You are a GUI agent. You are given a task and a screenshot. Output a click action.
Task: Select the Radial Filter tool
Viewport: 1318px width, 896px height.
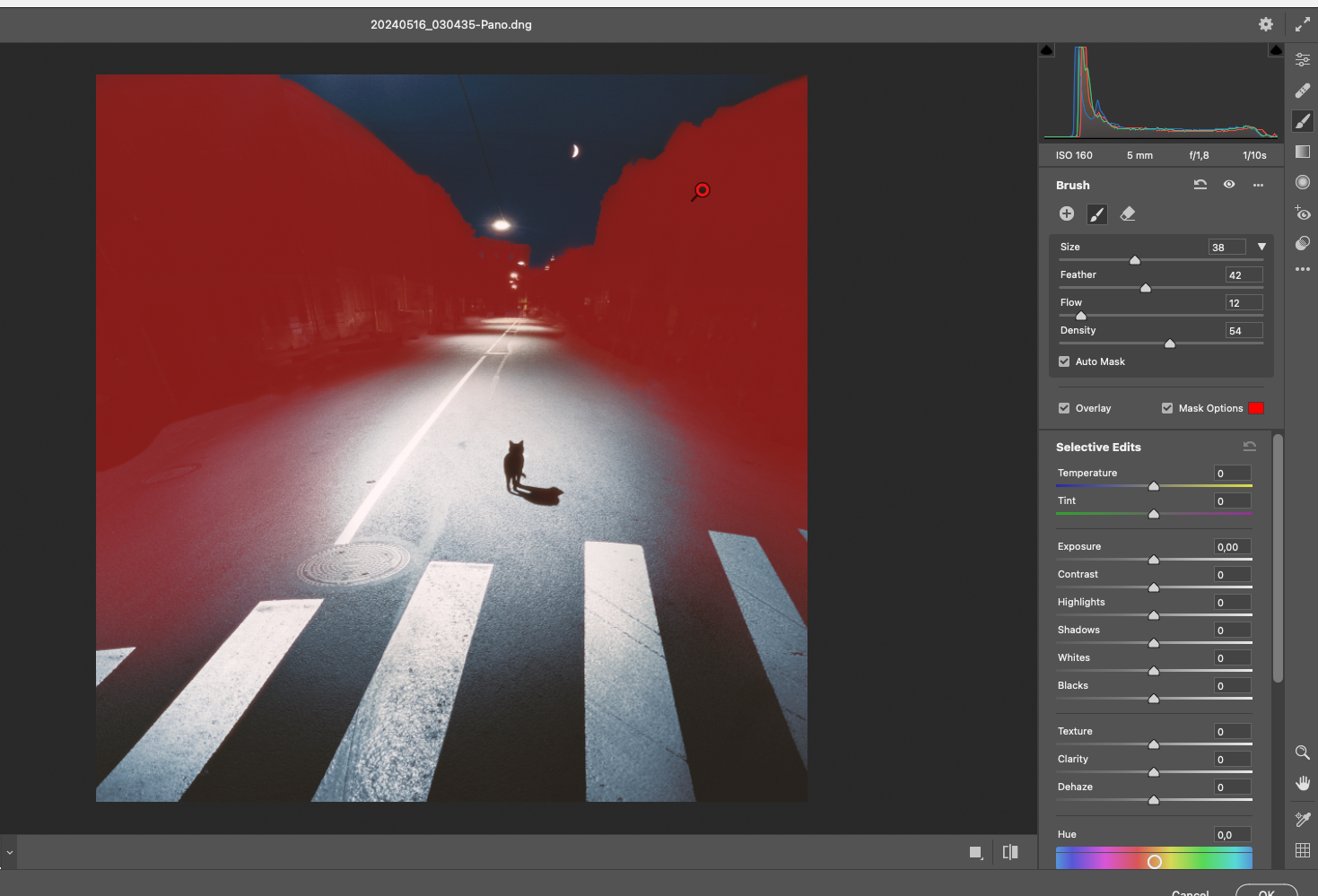pos(1302,182)
